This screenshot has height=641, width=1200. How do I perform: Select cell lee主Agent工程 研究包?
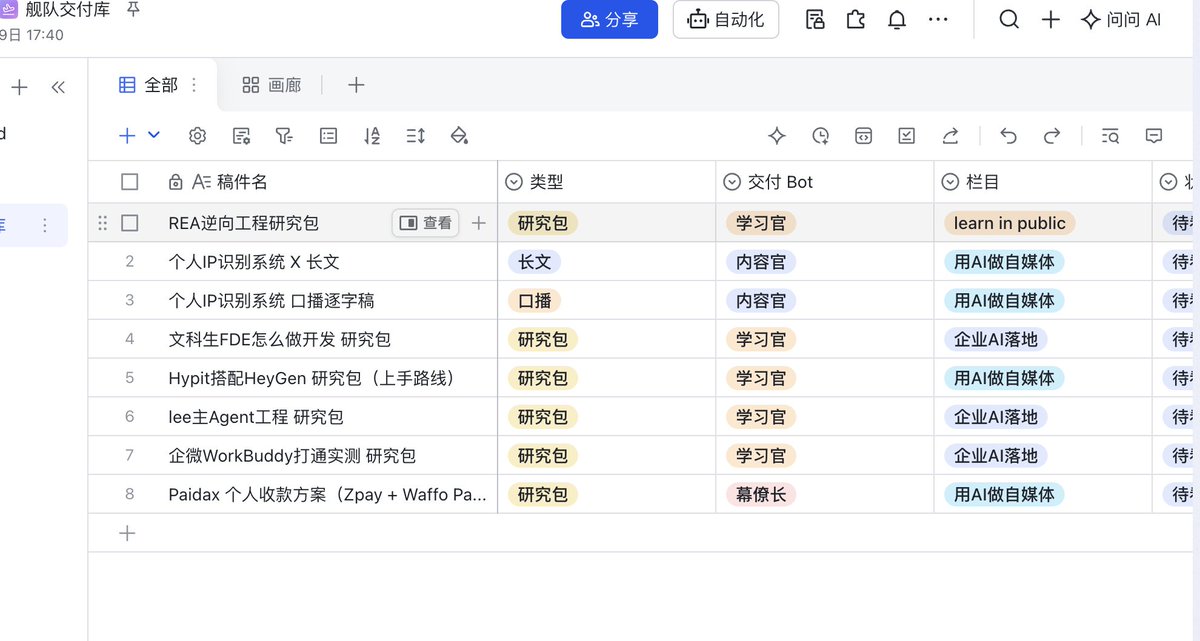256,417
